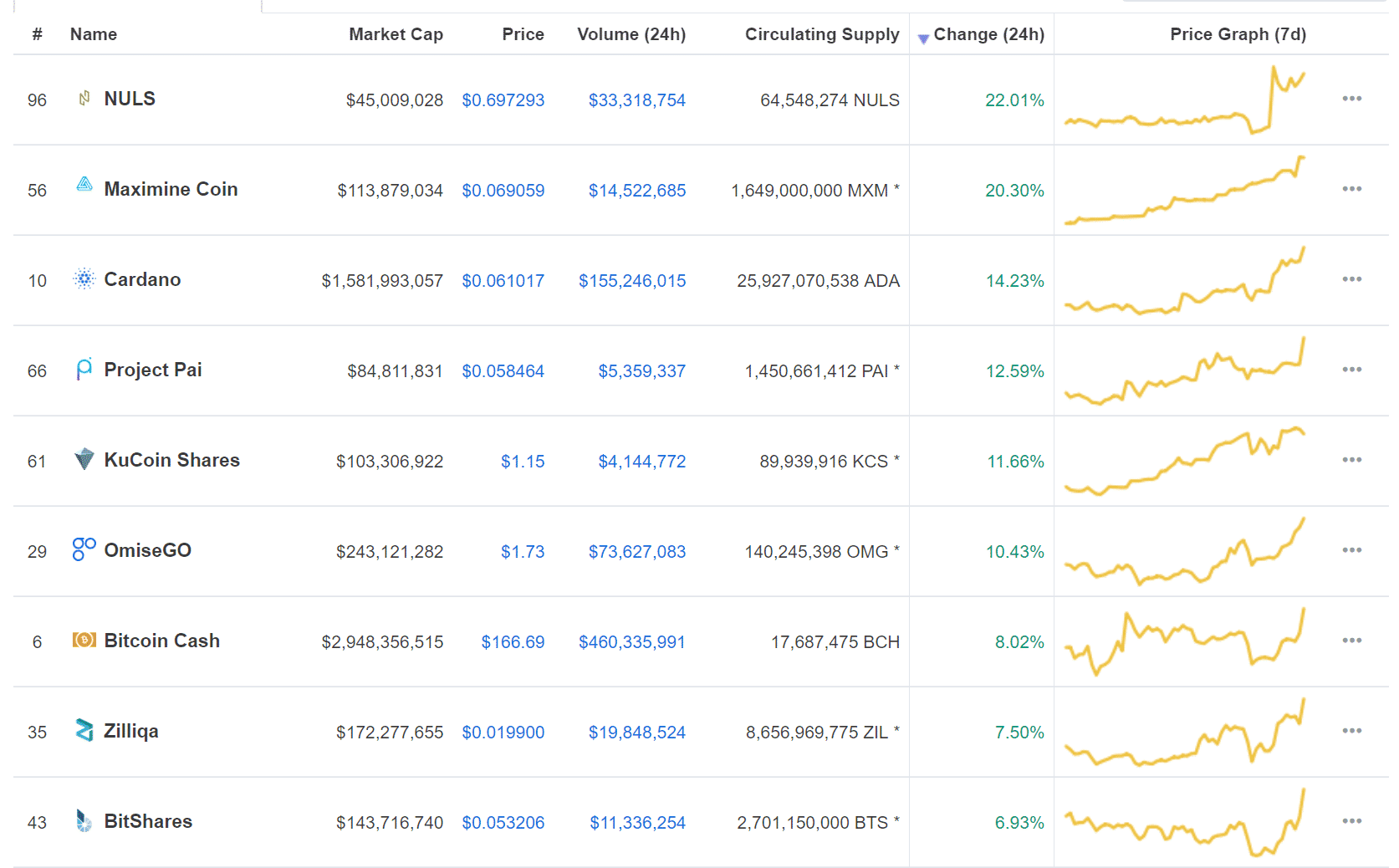Select NULS market cap $45,009,028

click(395, 100)
